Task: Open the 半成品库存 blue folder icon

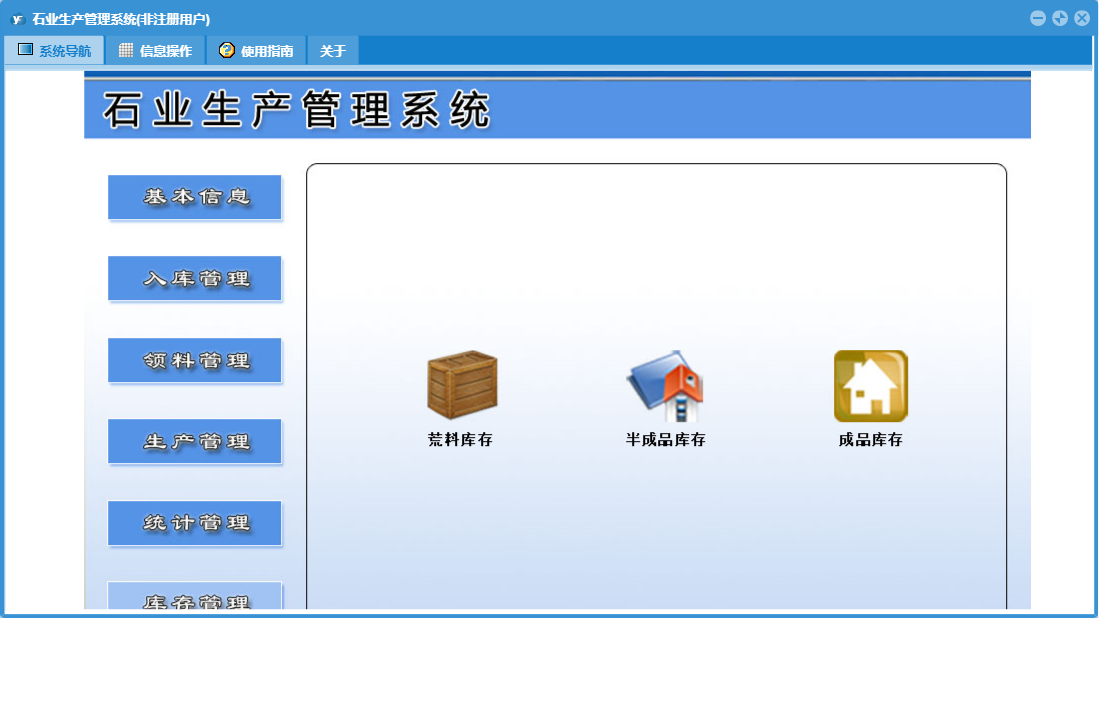Action: (x=665, y=385)
